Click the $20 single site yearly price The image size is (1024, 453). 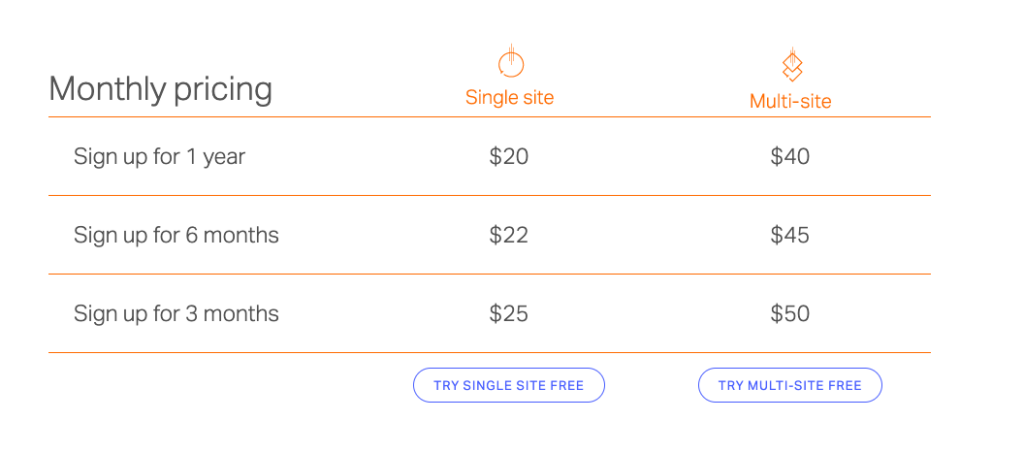[x=509, y=157]
